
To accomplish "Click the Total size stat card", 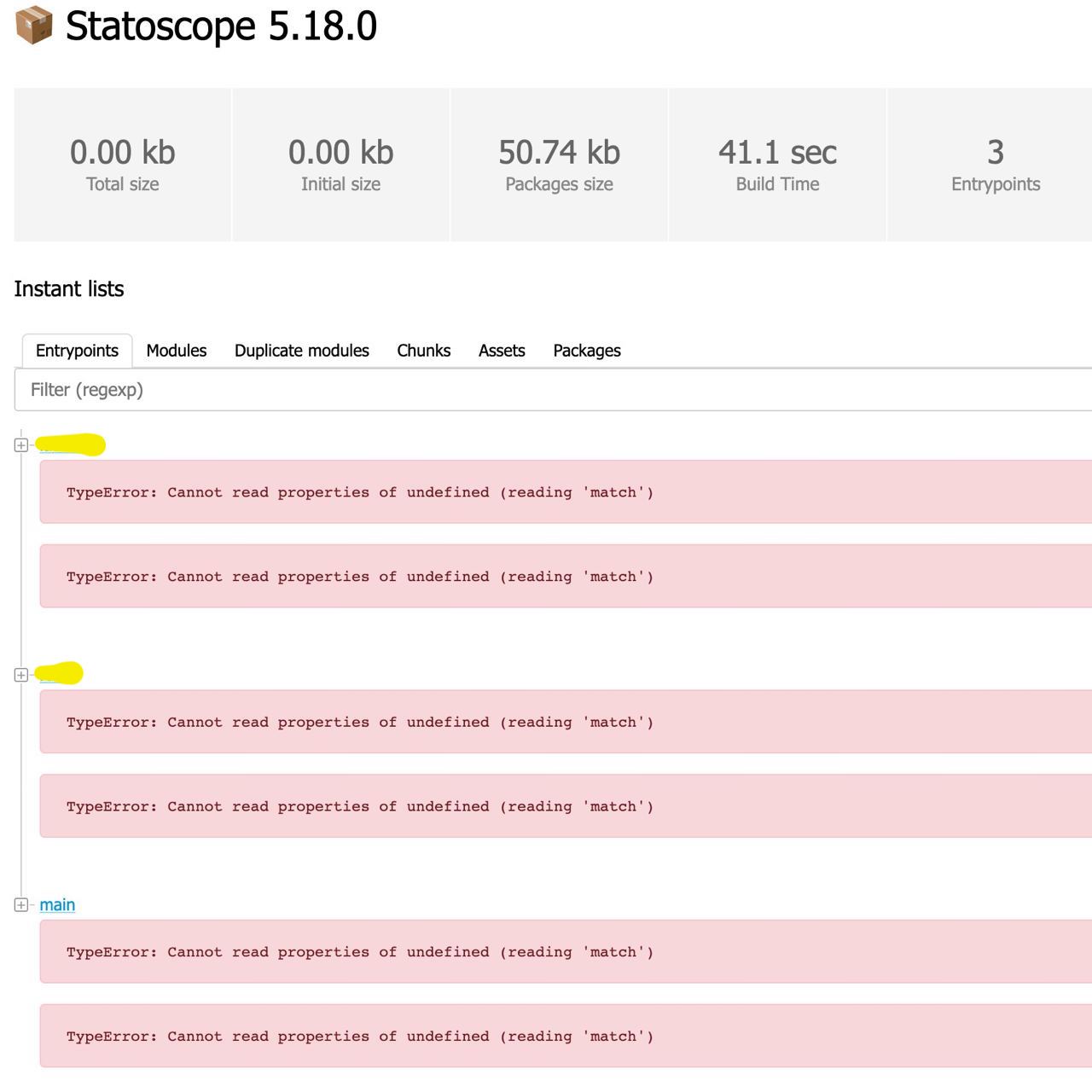I will pyautogui.click(x=122, y=164).
